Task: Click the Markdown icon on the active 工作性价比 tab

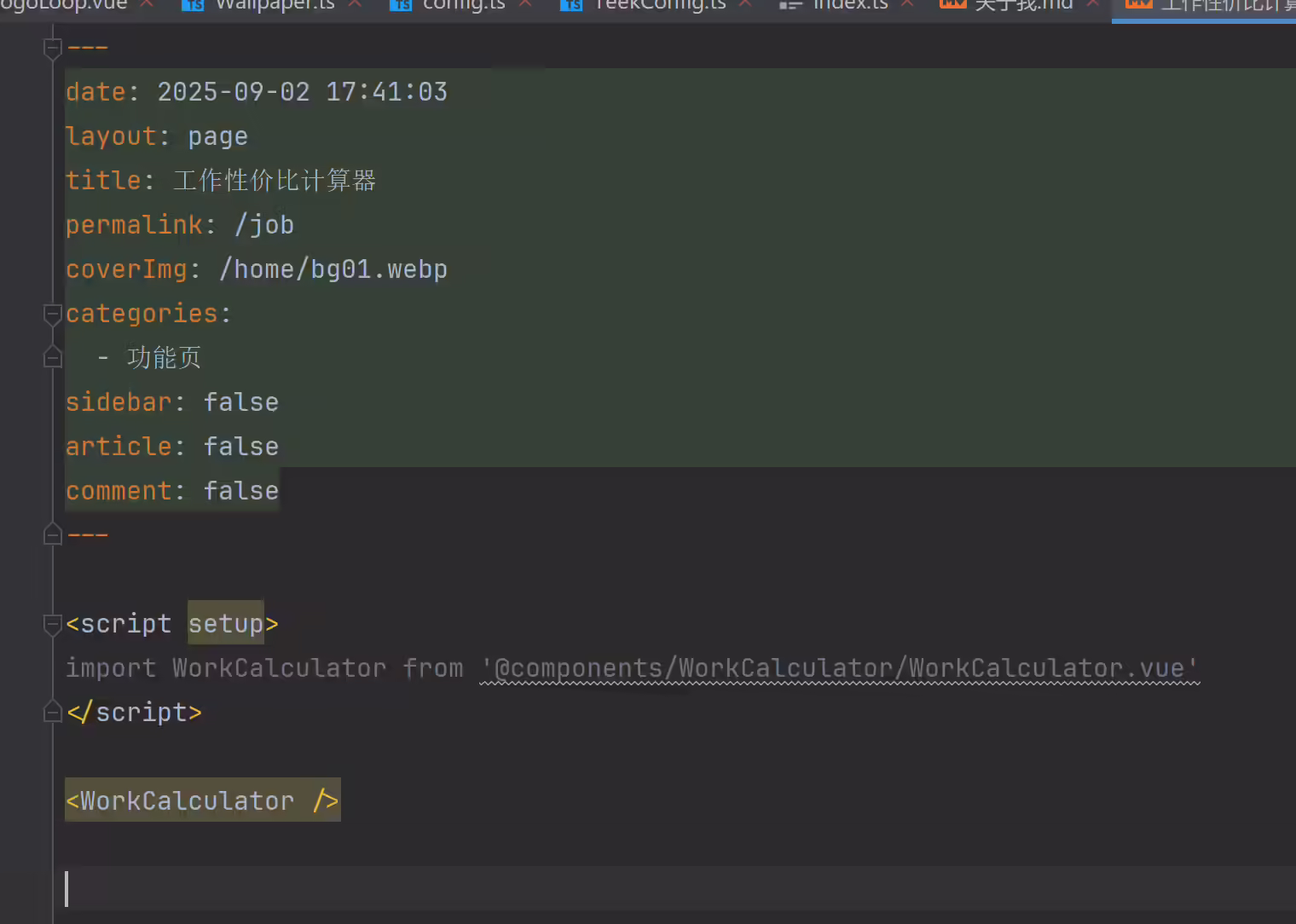Action: coord(1139,3)
